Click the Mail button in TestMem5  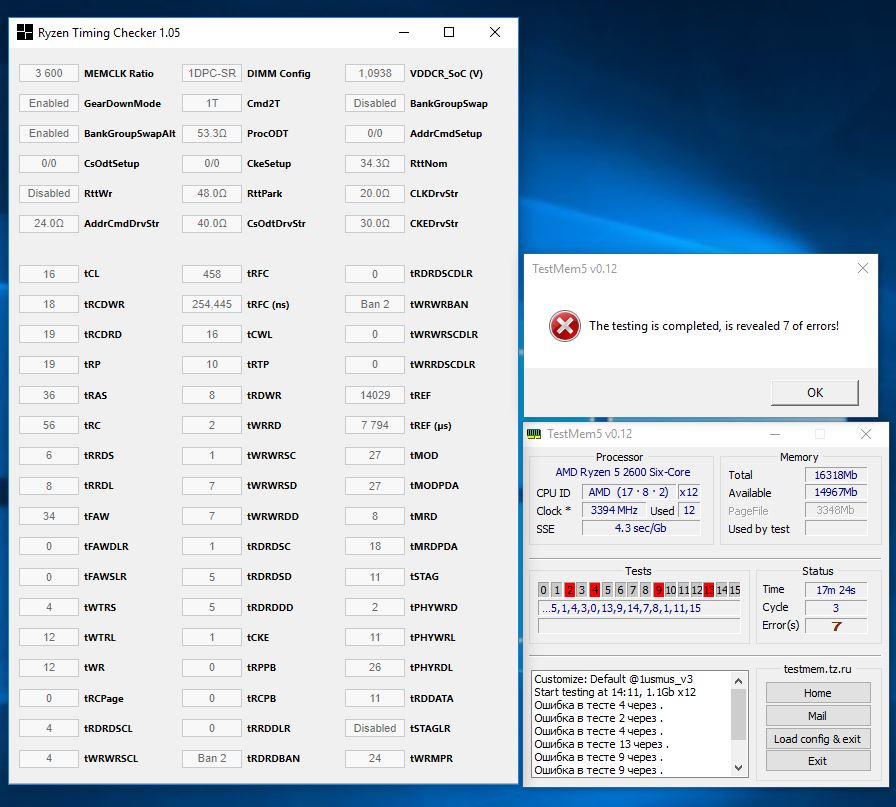pos(818,716)
